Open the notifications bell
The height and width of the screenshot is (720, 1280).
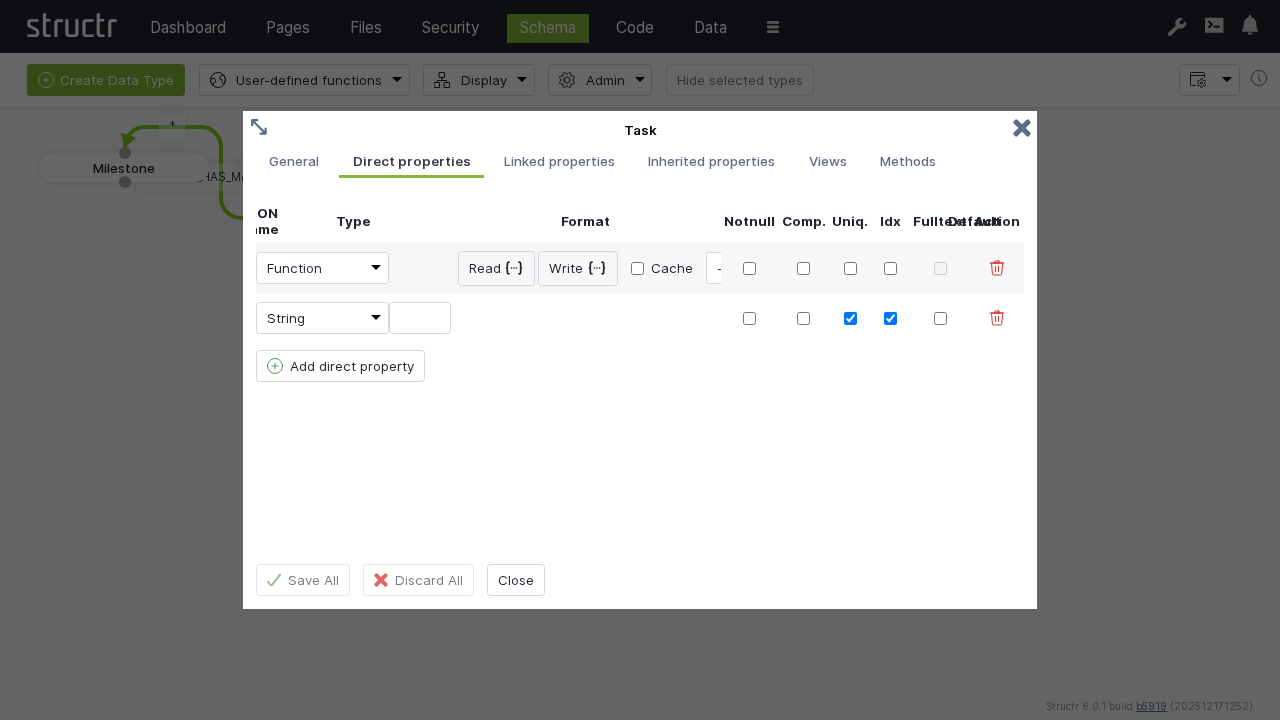[x=1249, y=27]
